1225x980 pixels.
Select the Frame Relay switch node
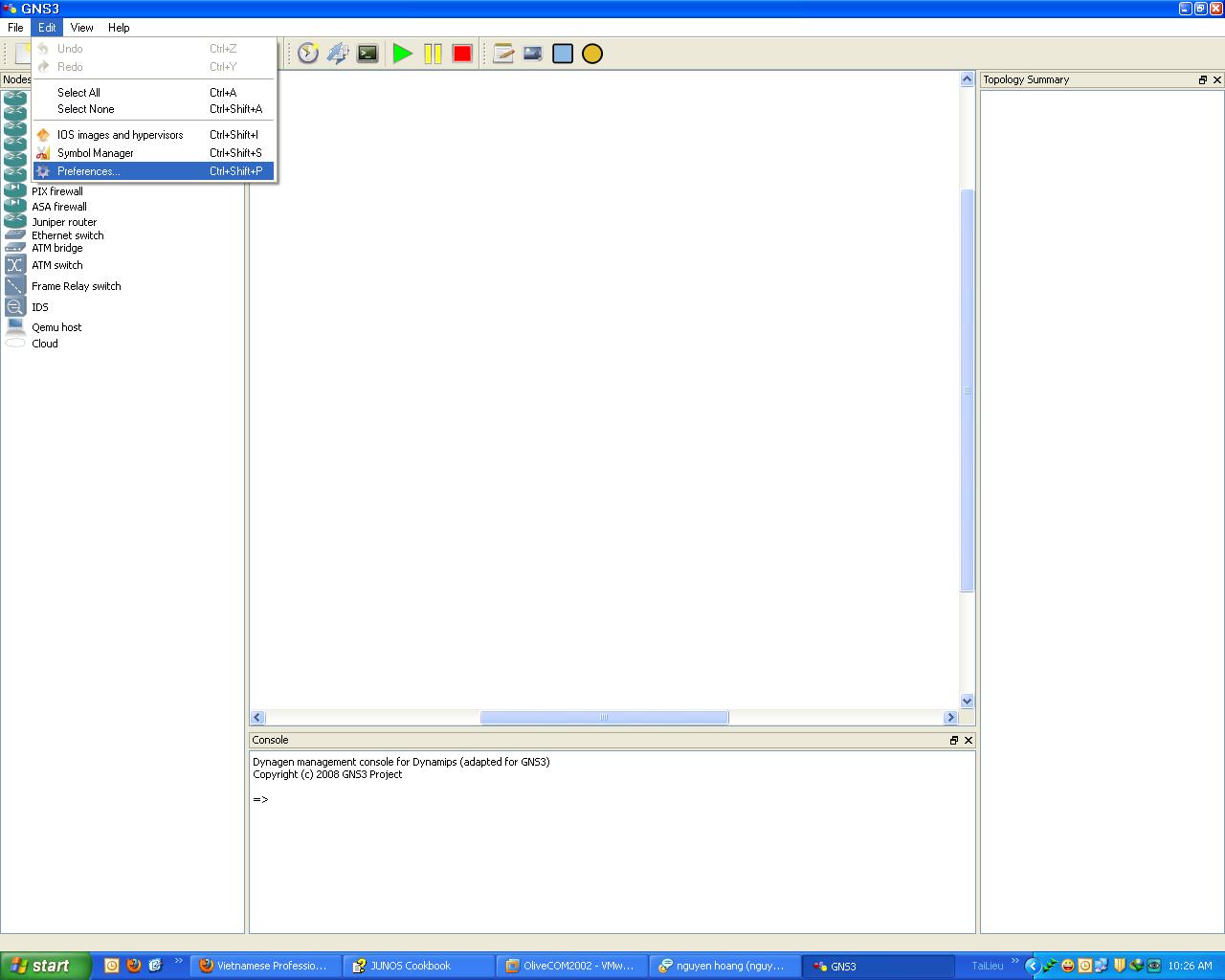(76, 286)
